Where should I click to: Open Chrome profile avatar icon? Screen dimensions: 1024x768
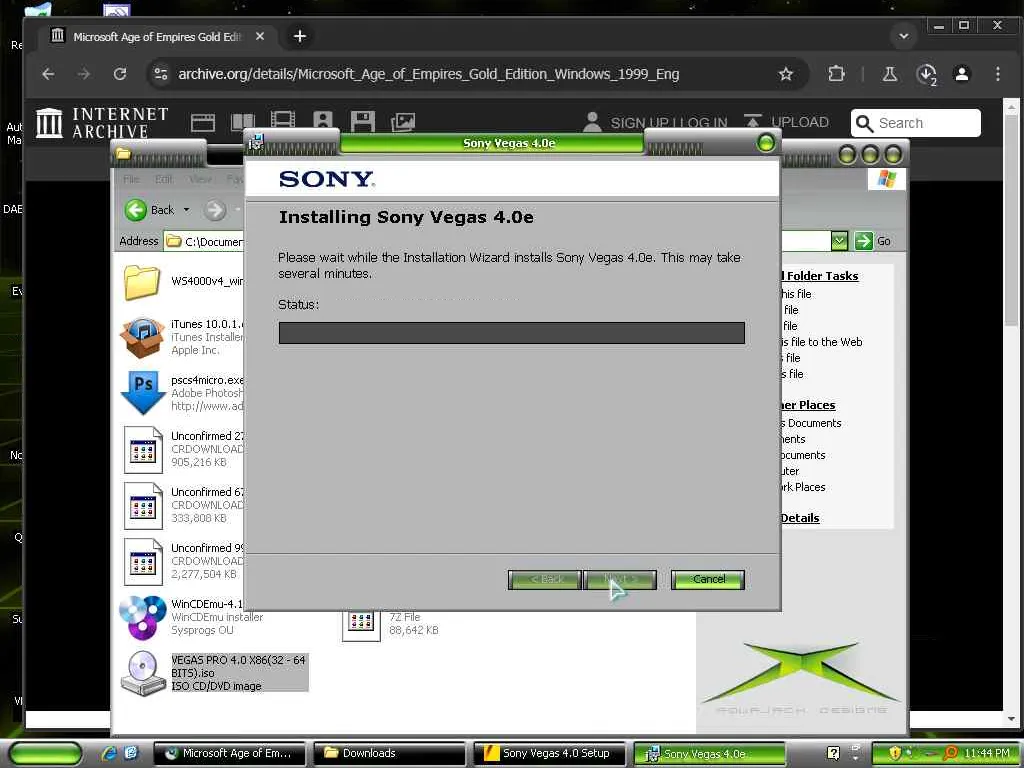pyautogui.click(x=962, y=74)
